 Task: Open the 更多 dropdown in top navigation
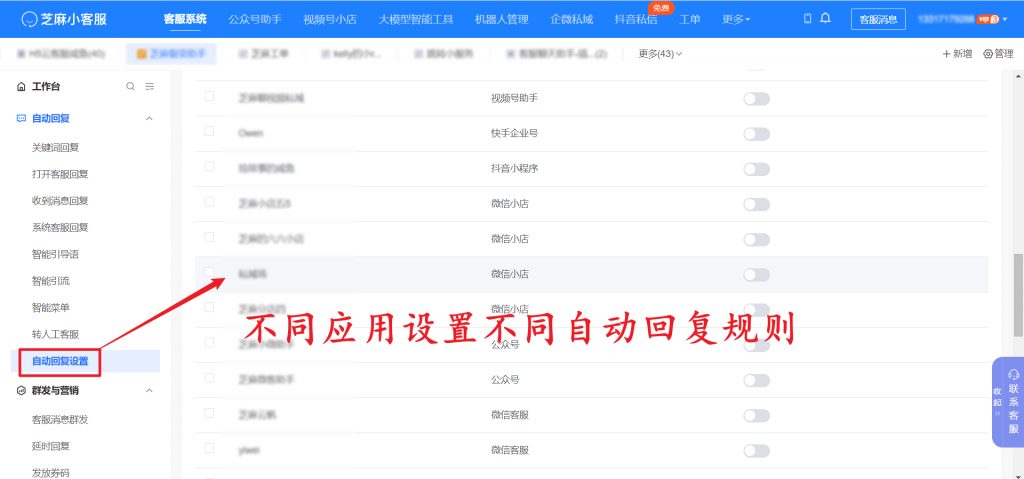pyautogui.click(x=736, y=20)
